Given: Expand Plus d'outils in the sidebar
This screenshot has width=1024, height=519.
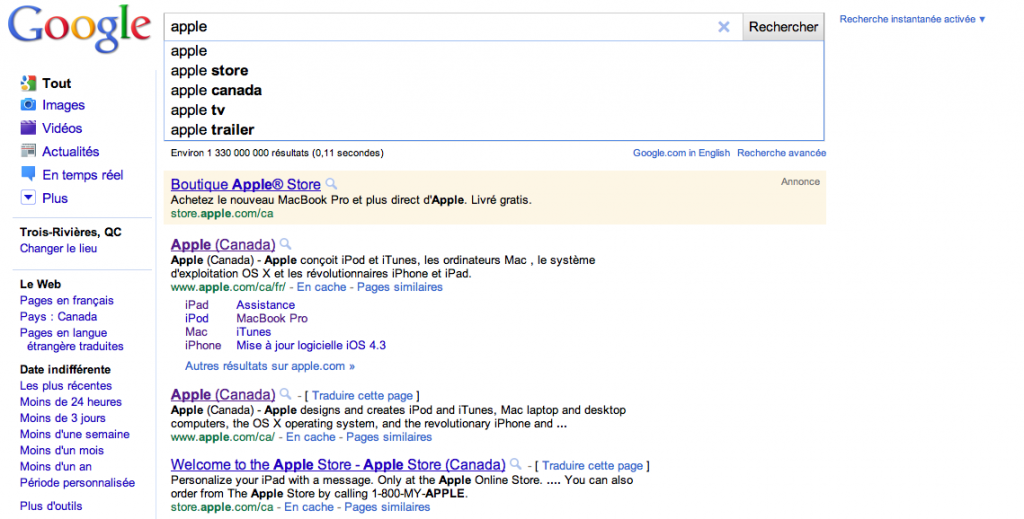Looking at the screenshot, I should tap(51, 506).
